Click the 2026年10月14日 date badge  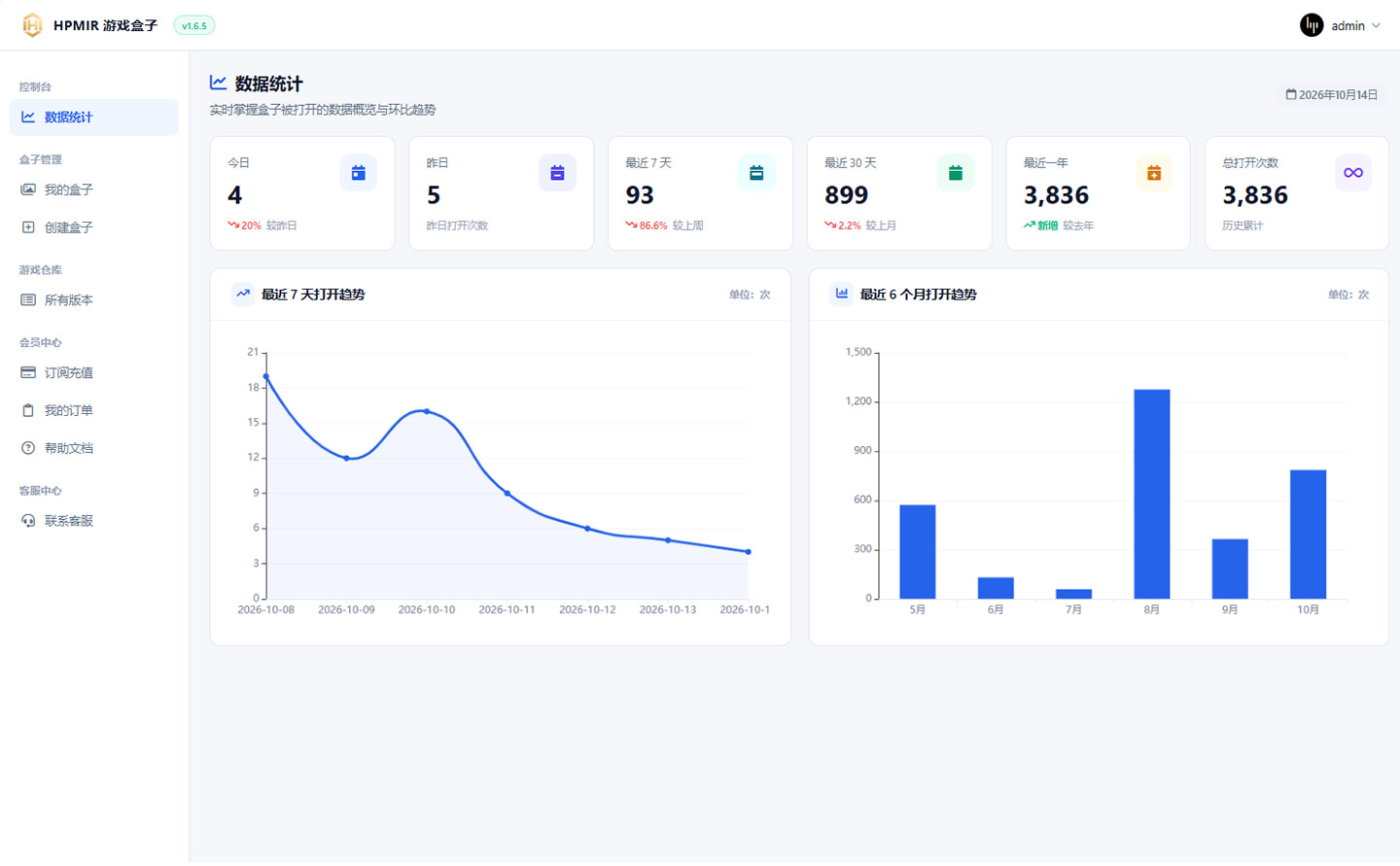1331,95
